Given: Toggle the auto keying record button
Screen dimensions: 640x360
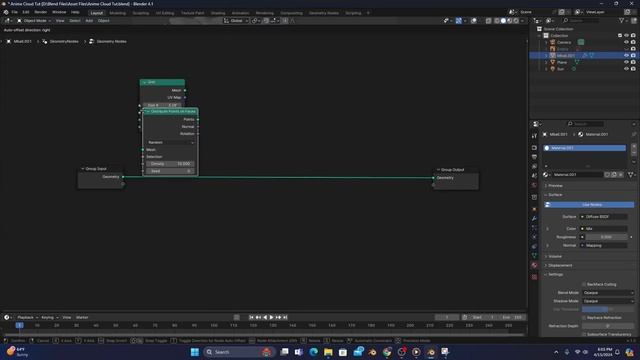Looking at the screenshot, I should (x=237, y=317).
